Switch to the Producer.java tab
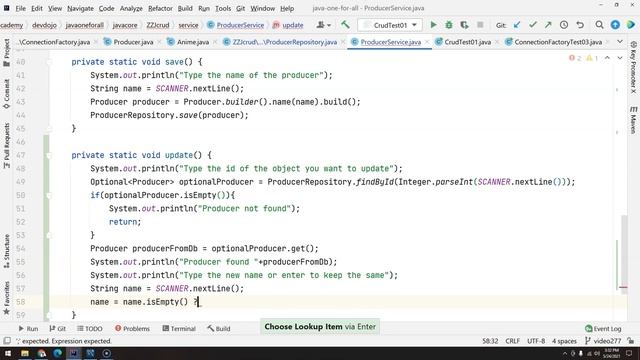 (x=133, y=42)
